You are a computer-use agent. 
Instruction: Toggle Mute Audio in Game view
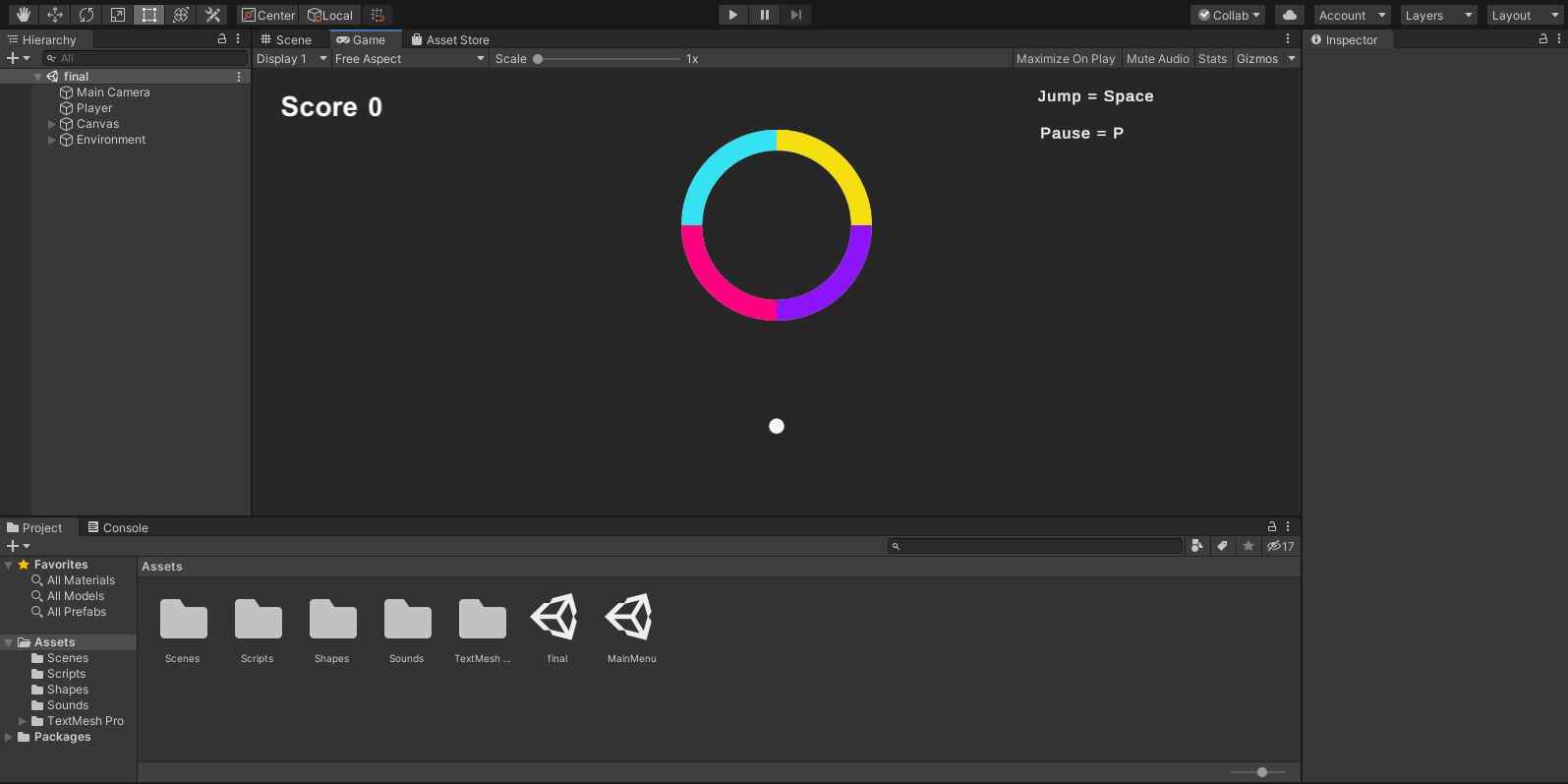pos(1157,59)
